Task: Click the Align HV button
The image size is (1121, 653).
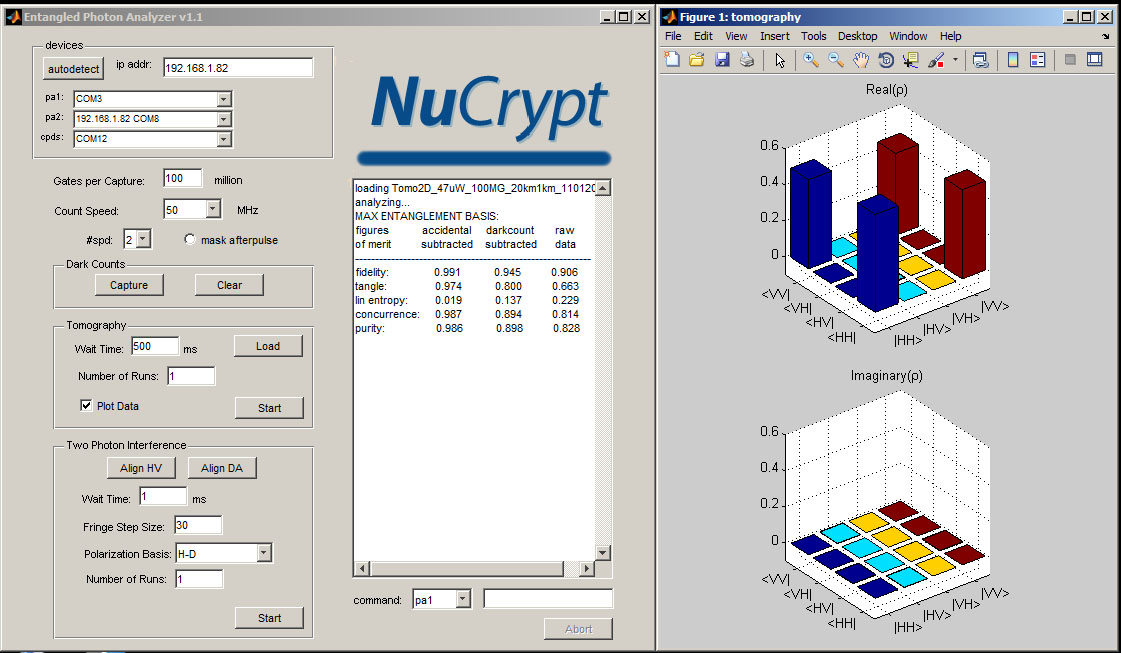Action: (141, 467)
